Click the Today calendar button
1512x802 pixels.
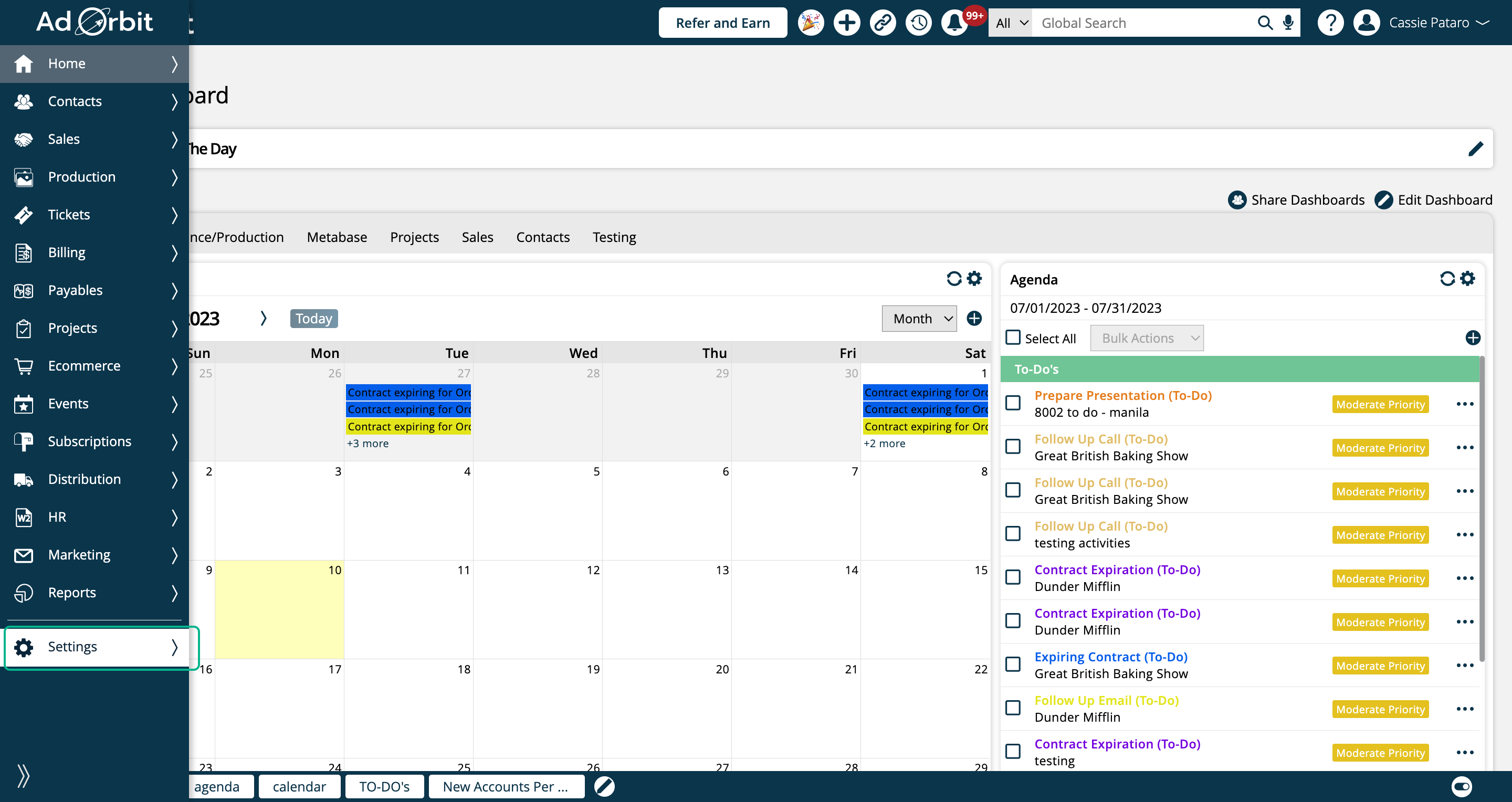313,319
